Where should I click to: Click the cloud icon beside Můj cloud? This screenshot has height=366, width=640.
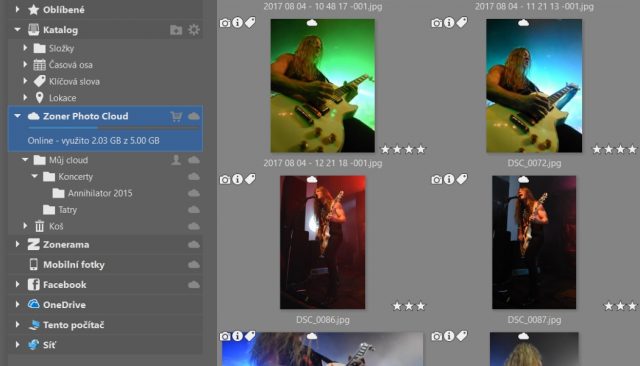pos(194,160)
